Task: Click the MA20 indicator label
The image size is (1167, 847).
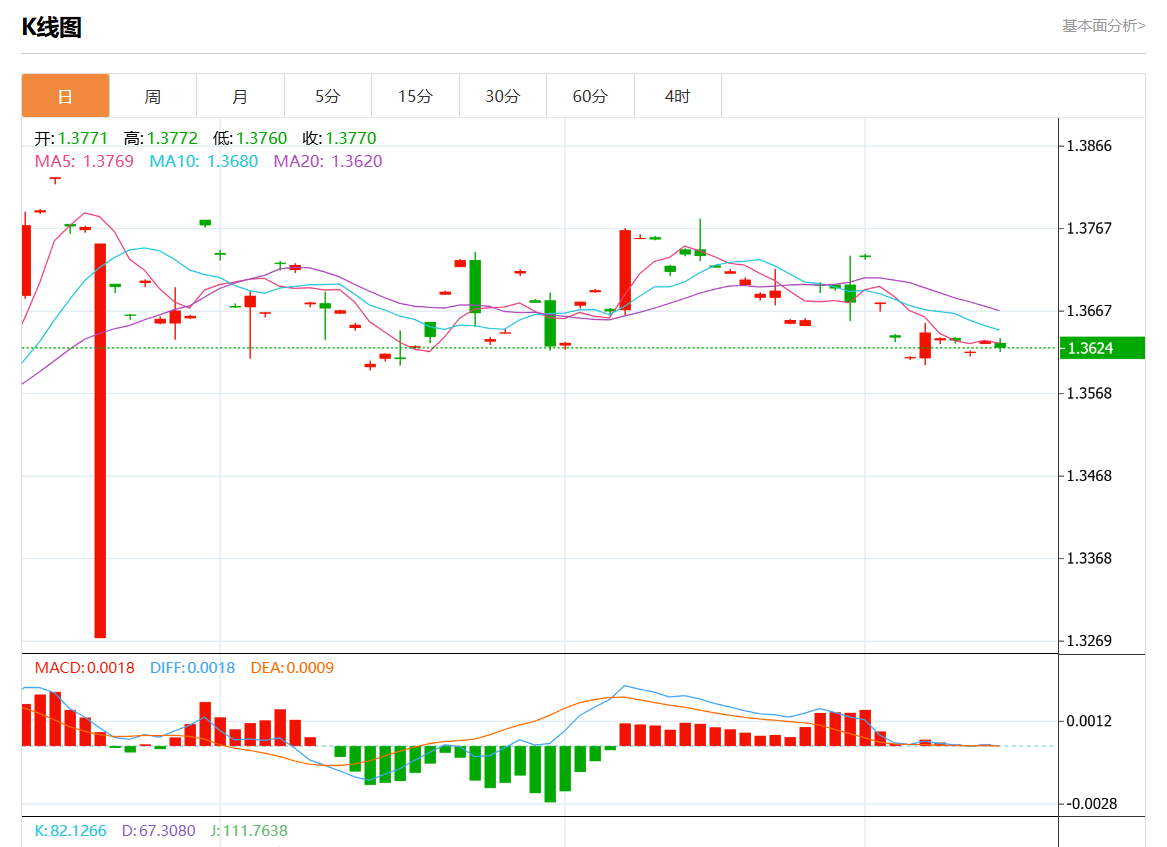Action: [x=328, y=161]
